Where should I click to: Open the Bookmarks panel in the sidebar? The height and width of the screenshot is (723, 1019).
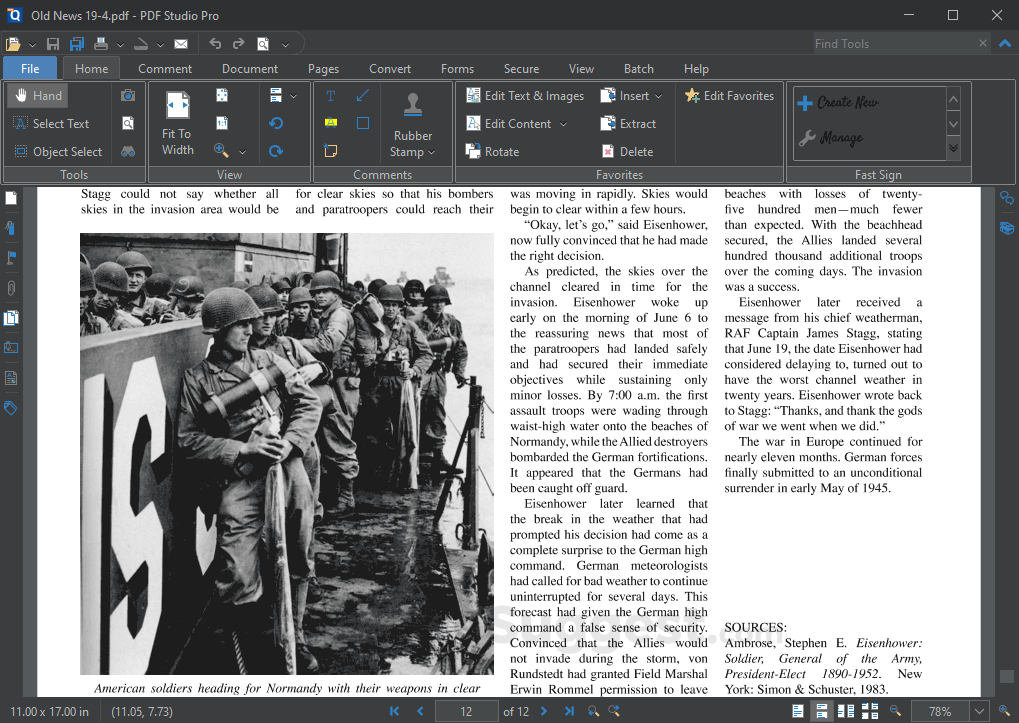tap(11, 228)
